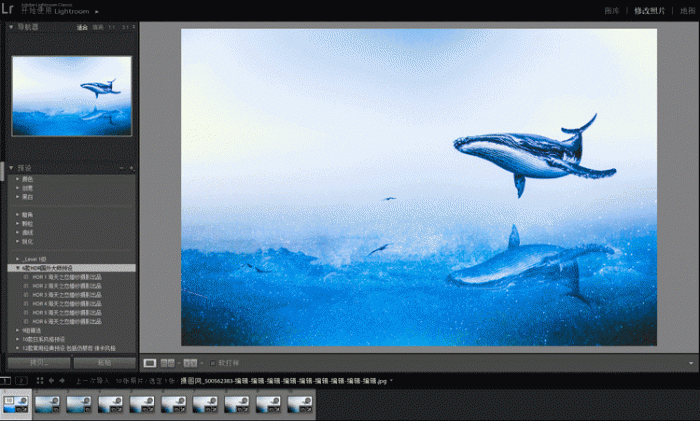Image resolution: width=700 pixels, height=421 pixels.
Task: Expand the 颗粒 preset group
Action: (18, 224)
